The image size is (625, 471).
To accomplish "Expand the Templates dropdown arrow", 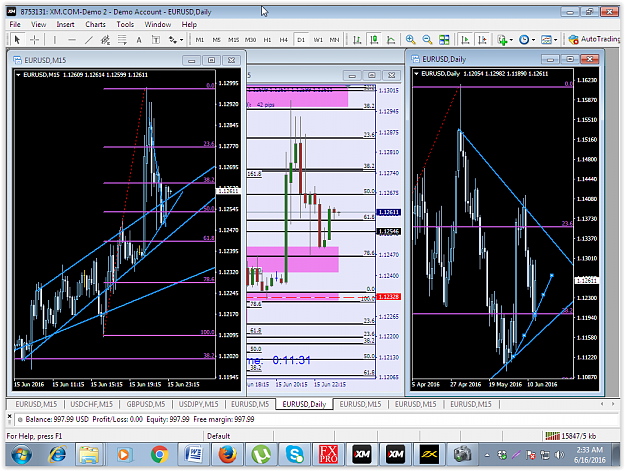I will 555,40.
